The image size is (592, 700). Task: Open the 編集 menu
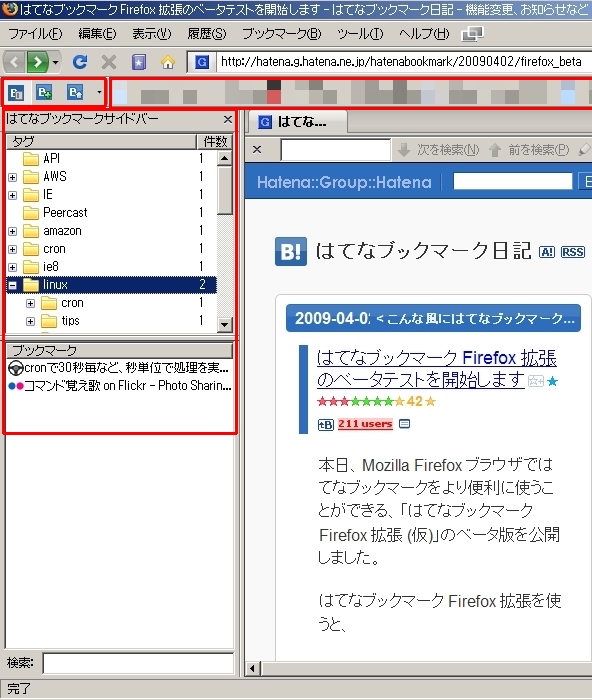(x=97, y=34)
